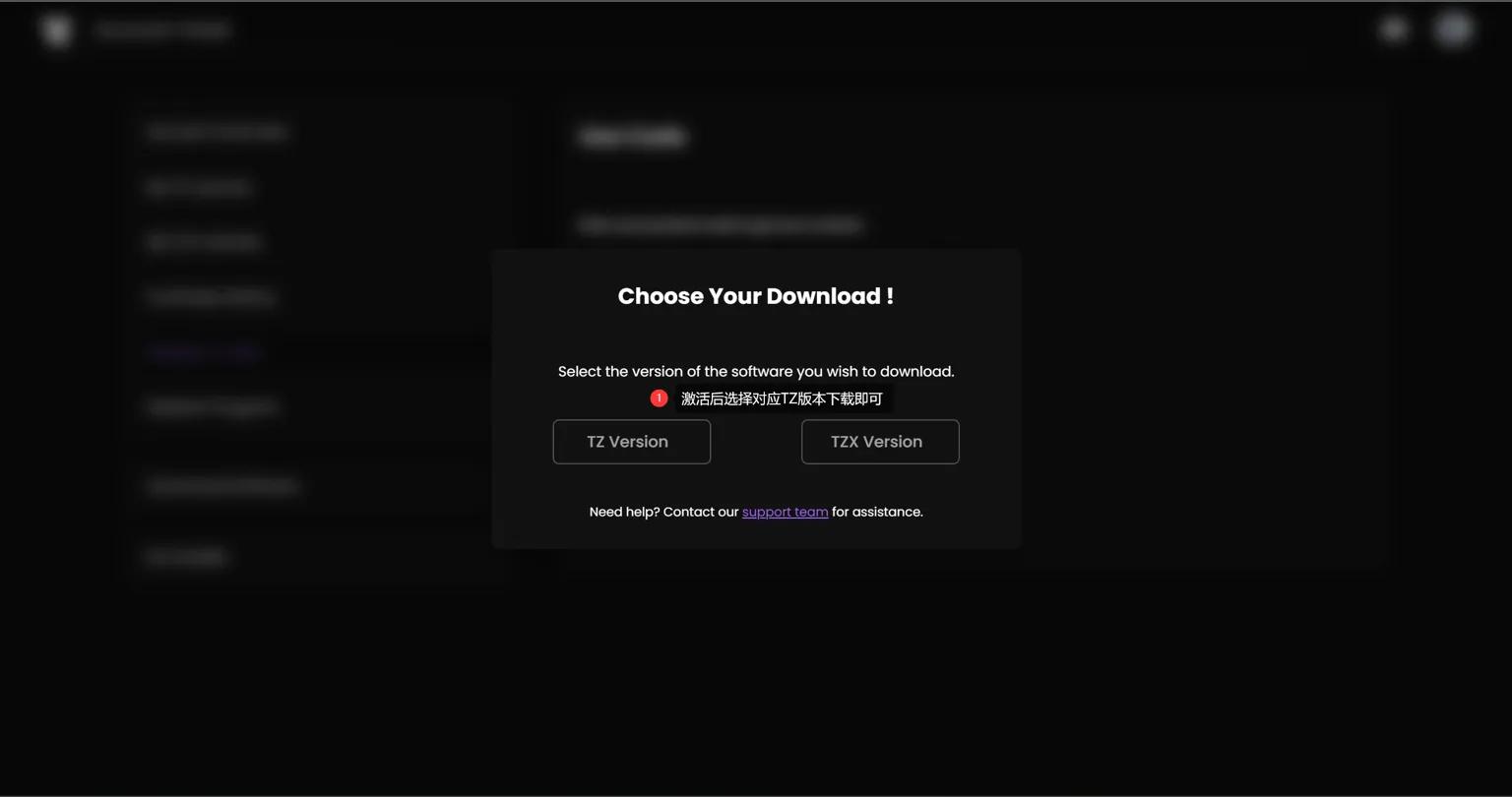This screenshot has width=1512, height=797.
Task: Open the blurred round avatar in header
Action: pos(1453,30)
